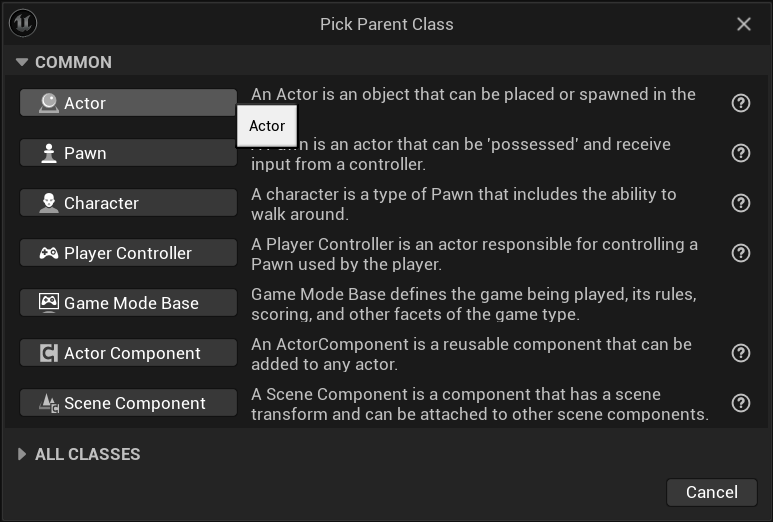773x522 pixels.
Task: Open help for the Pawn class
Action: [740, 153]
